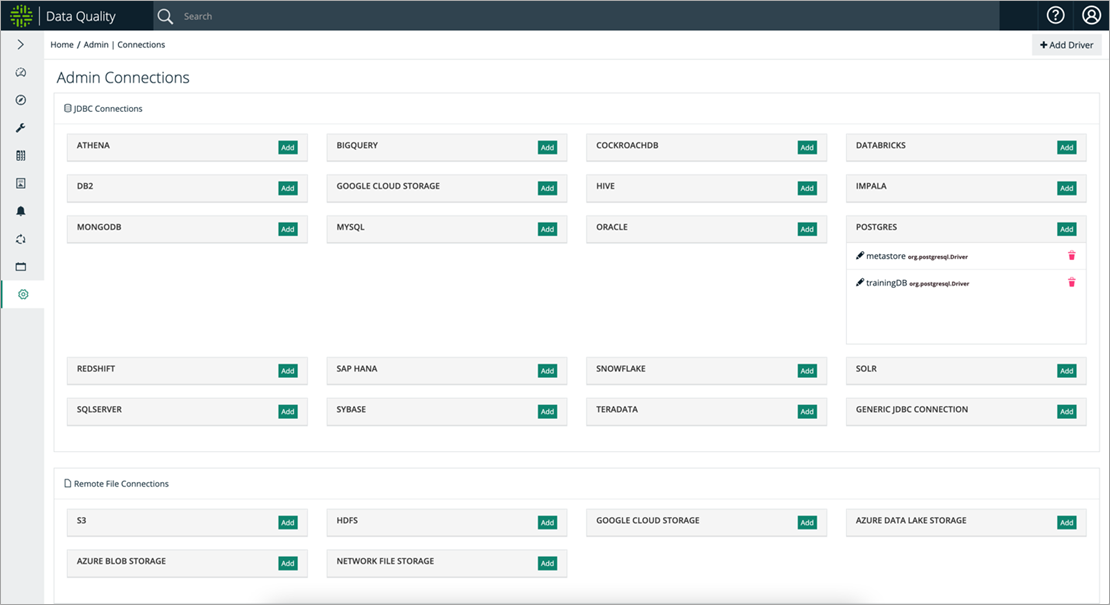Click the compass explorer icon in sidebar

(x=21, y=100)
